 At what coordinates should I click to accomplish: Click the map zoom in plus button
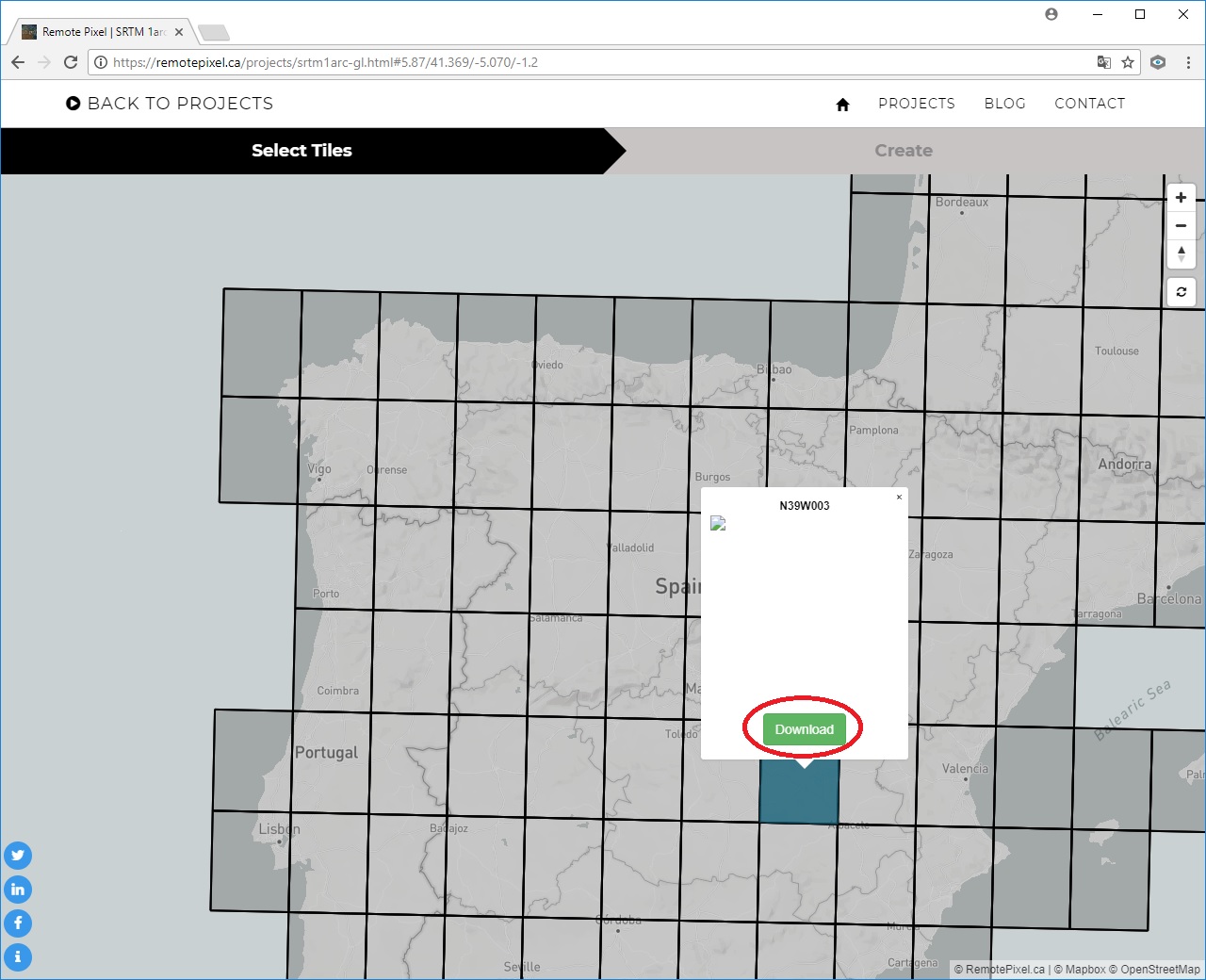1181,198
